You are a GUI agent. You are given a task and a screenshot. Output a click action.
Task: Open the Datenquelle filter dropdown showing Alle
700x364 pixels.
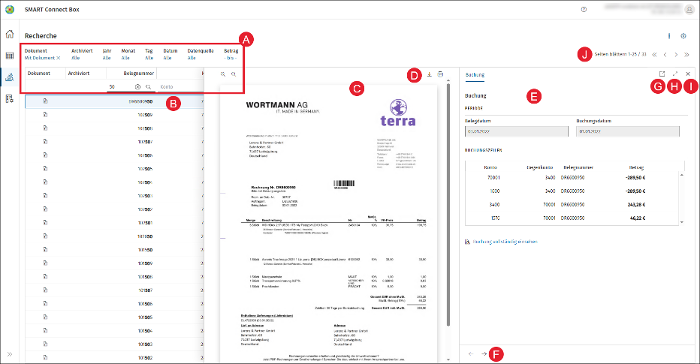192,58
